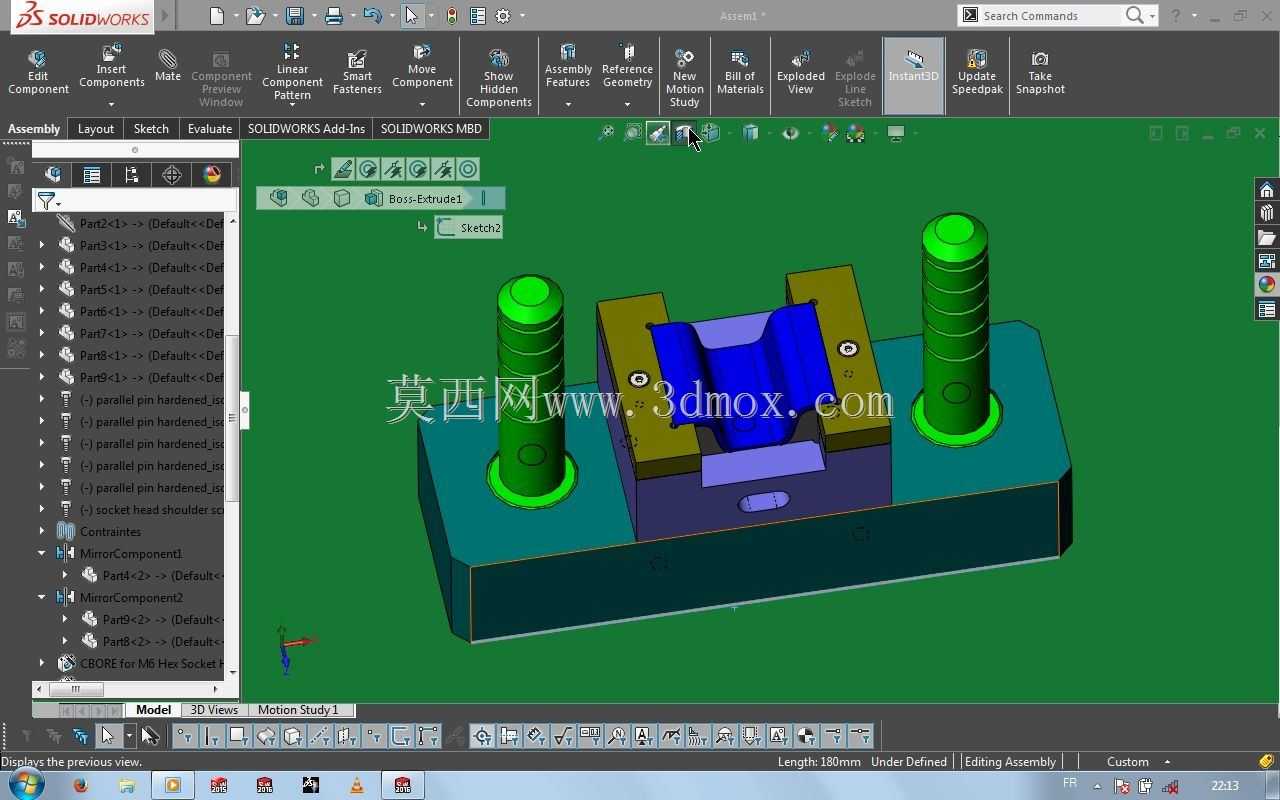This screenshot has width=1280, height=800.
Task: Switch to the Motion Study 1 tab
Action: point(298,710)
